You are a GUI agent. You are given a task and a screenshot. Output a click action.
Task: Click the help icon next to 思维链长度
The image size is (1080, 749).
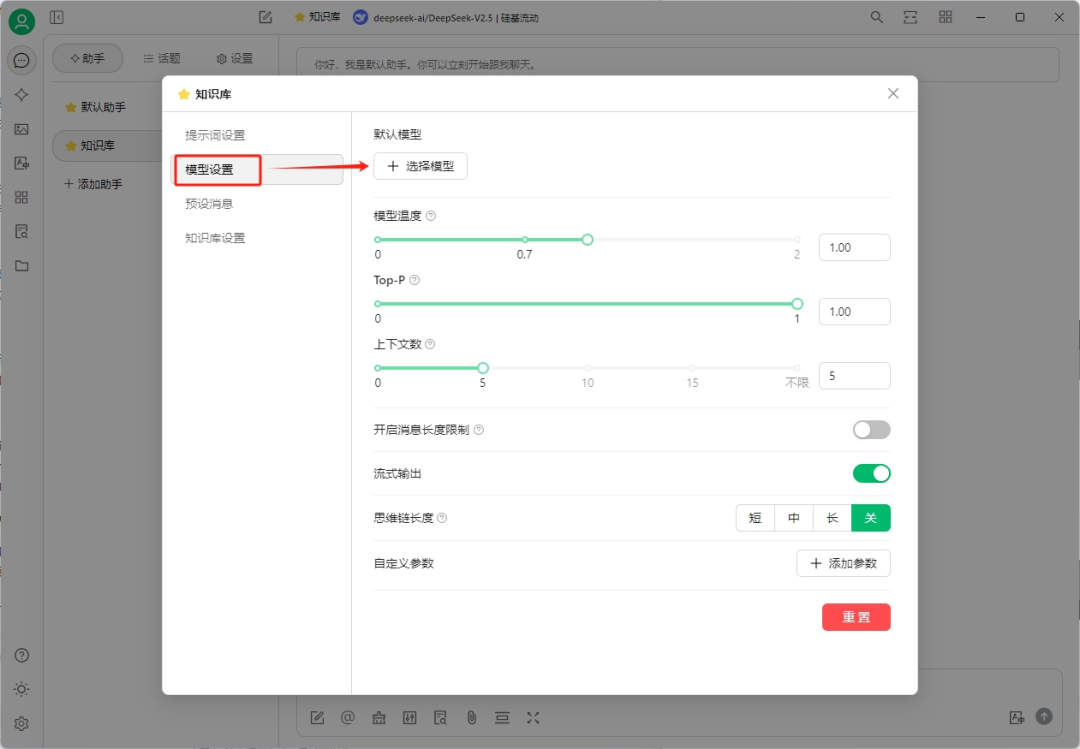[443, 518]
